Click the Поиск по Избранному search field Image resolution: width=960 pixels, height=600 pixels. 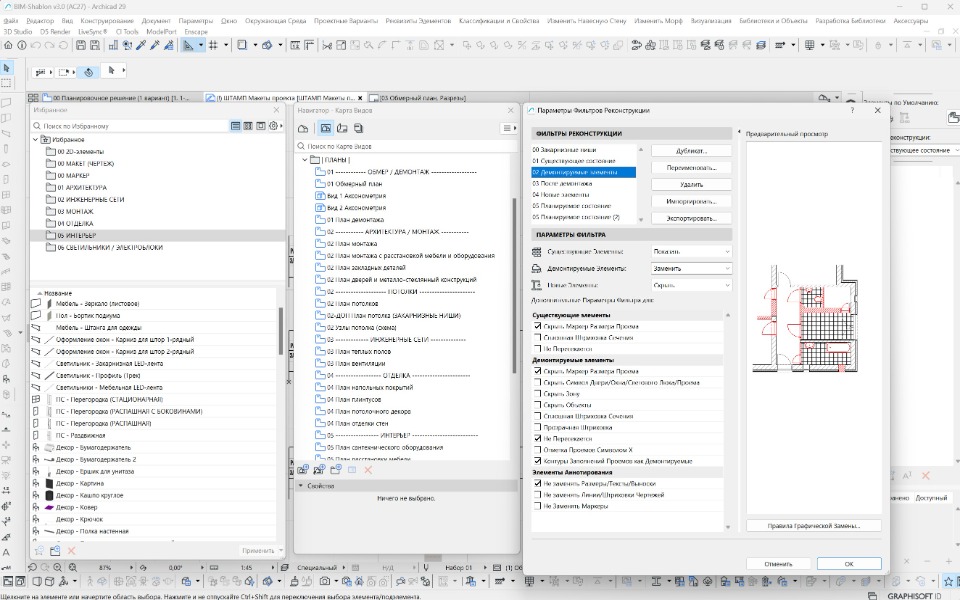point(132,126)
